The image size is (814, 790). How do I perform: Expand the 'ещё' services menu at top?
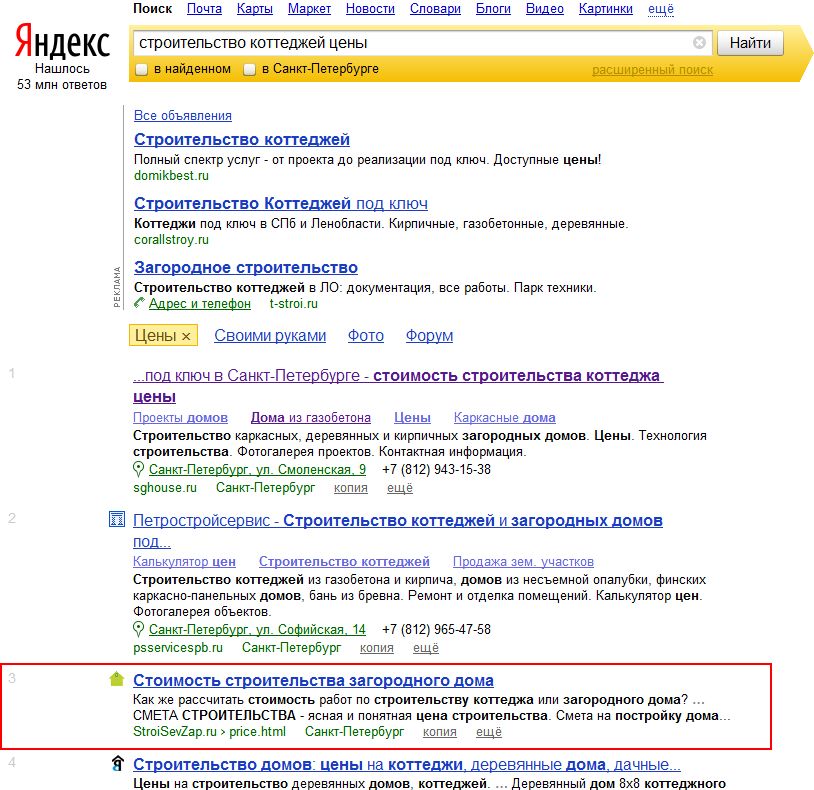coord(661,9)
